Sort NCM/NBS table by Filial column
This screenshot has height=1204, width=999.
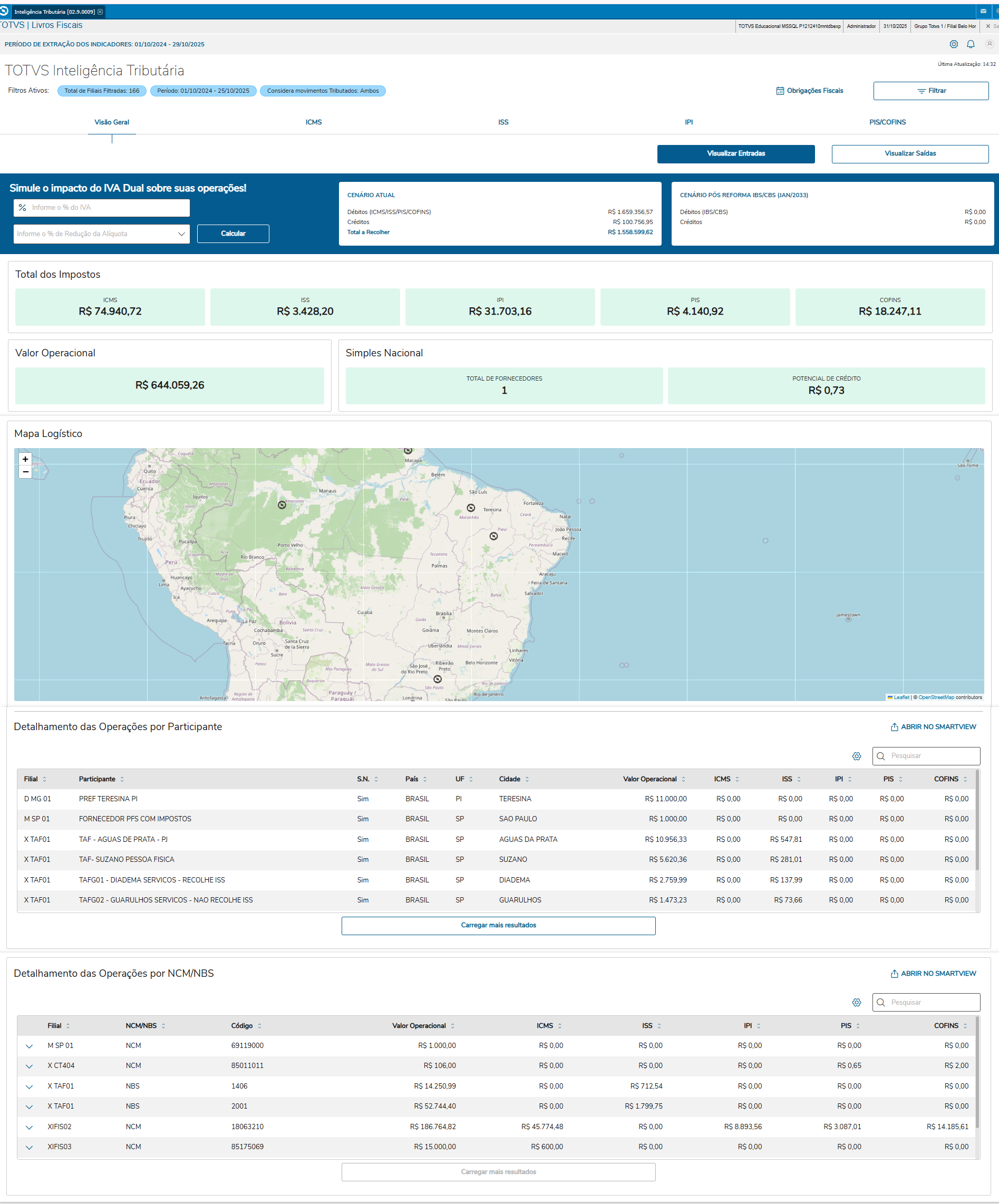[x=68, y=1026]
